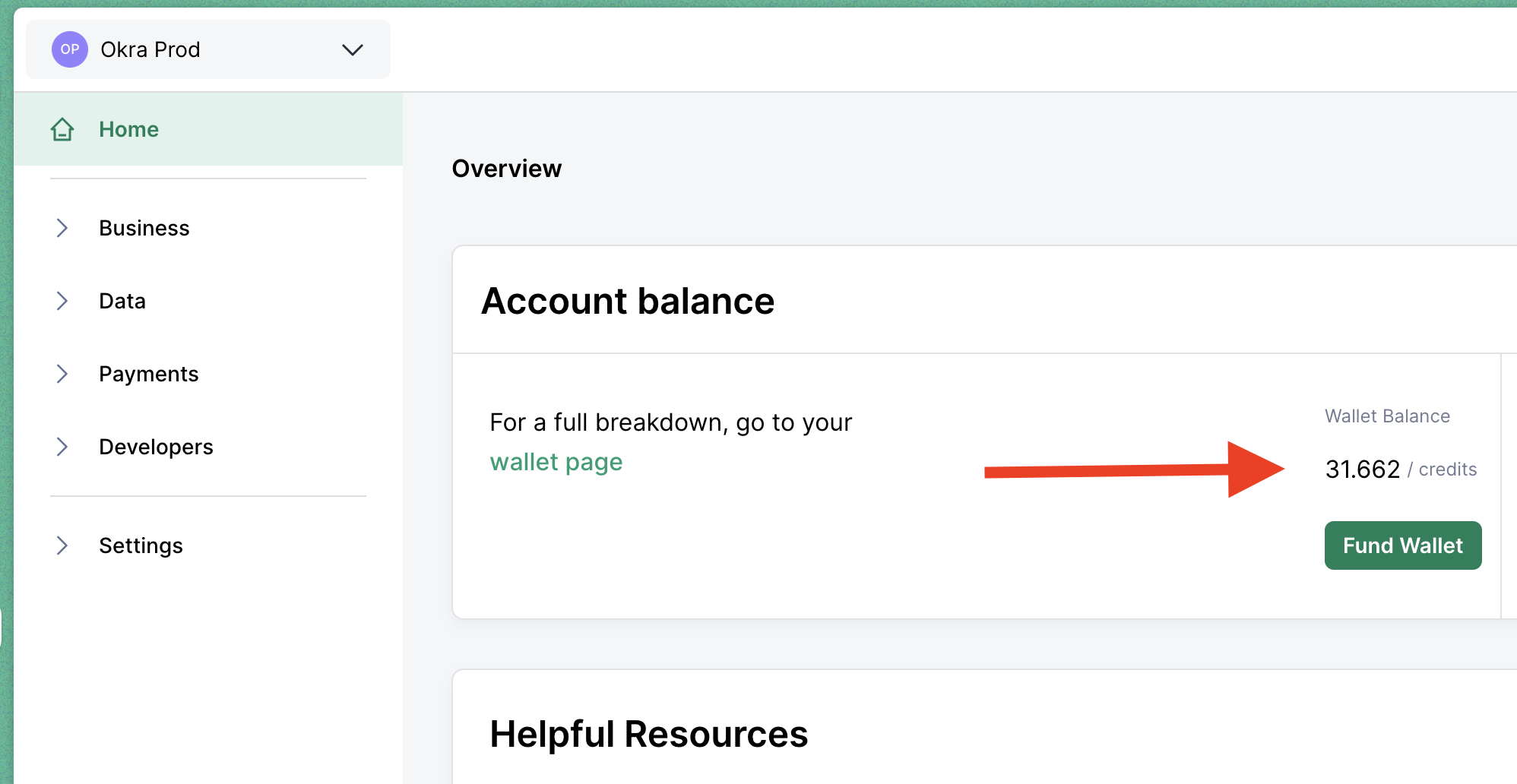This screenshot has width=1517, height=784.
Task: Click the 'For a full breakdown' text
Action: (x=671, y=422)
